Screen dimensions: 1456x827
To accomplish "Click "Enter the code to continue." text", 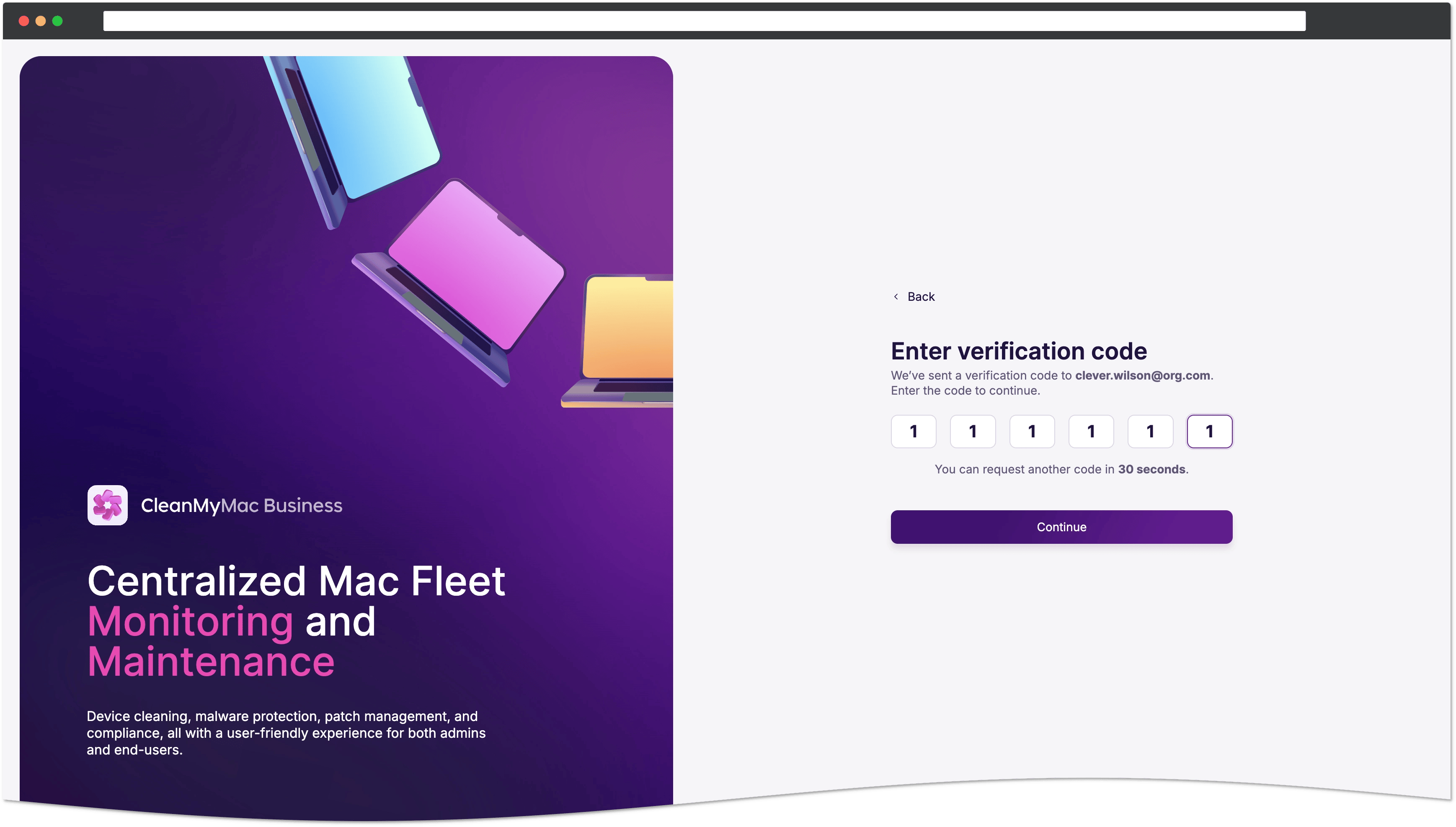I will pos(965,391).
